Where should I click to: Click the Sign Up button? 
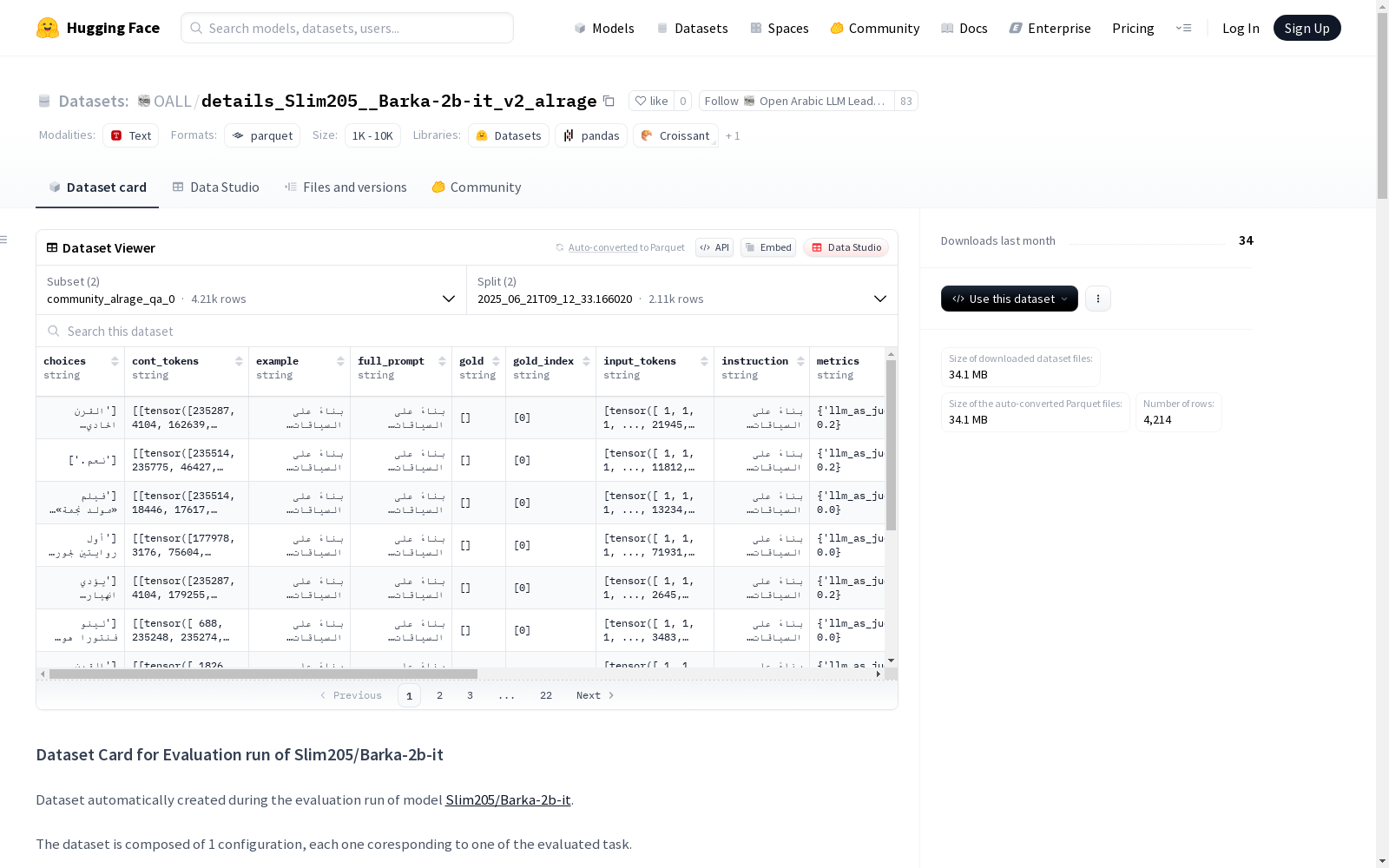pos(1307,28)
